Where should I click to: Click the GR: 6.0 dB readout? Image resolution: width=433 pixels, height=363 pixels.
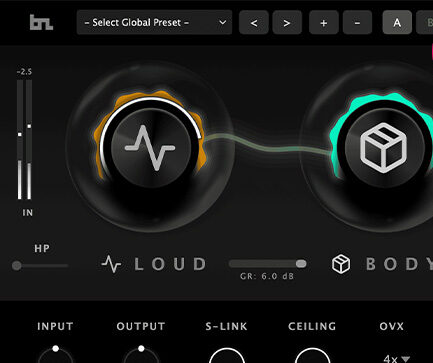pyautogui.click(x=267, y=276)
